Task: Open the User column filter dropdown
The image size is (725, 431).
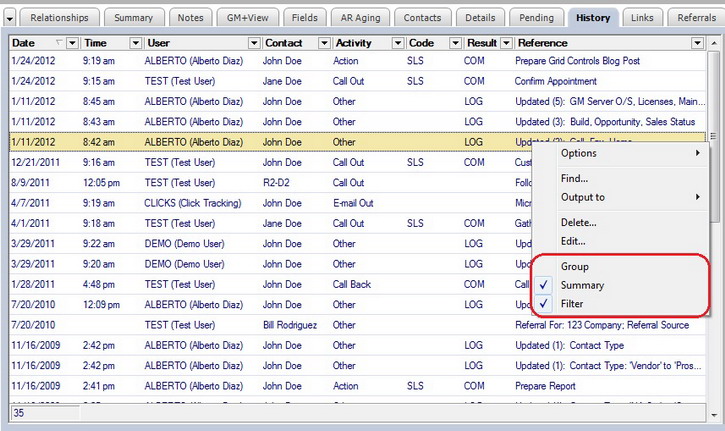Action: pos(253,43)
